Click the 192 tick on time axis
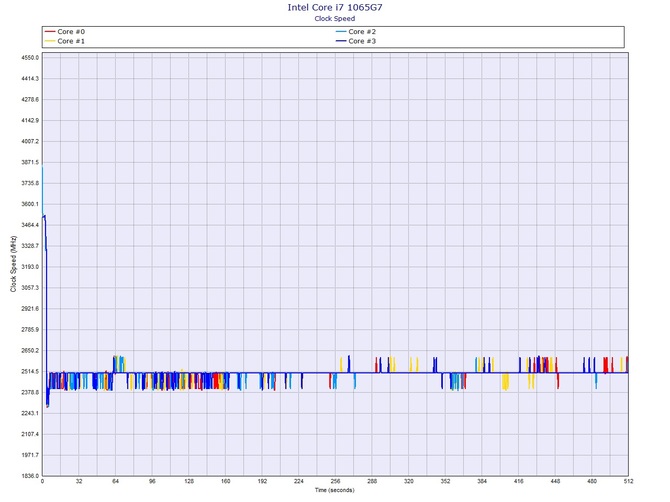The image size is (670, 502). 262,481
